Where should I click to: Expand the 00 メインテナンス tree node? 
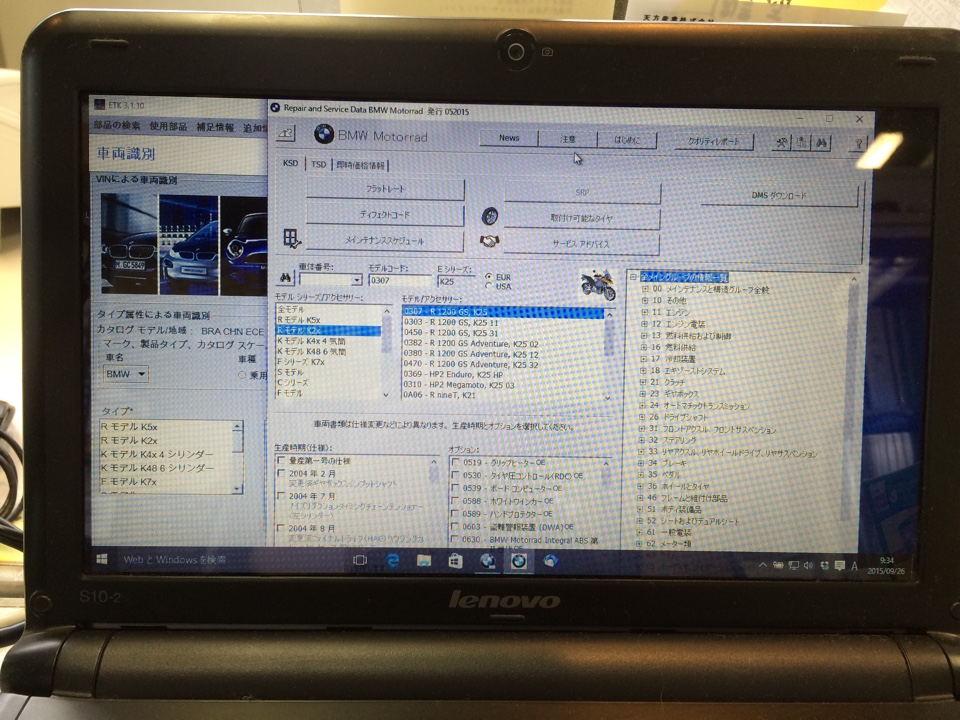(x=644, y=289)
